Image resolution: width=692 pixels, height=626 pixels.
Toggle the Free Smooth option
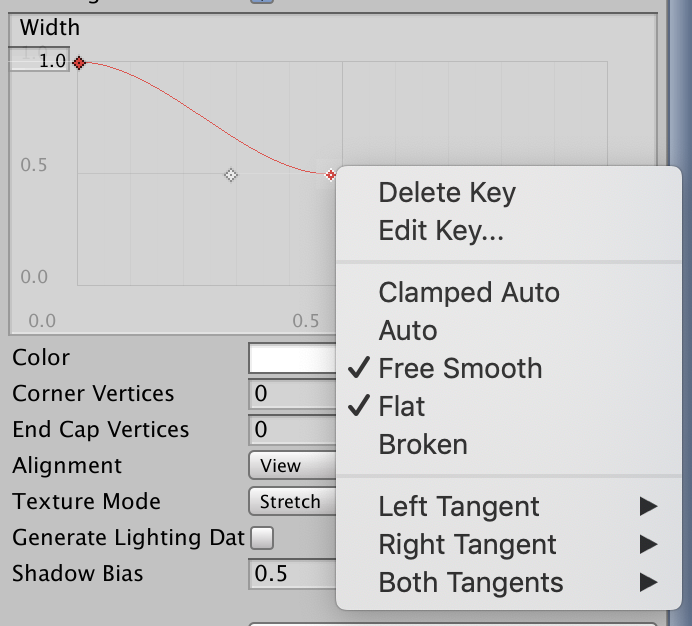(x=460, y=368)
